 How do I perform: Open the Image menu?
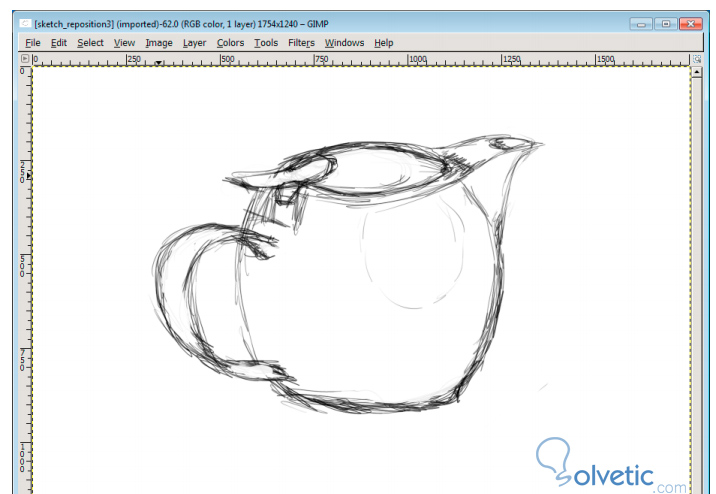[x=159, y=43]
